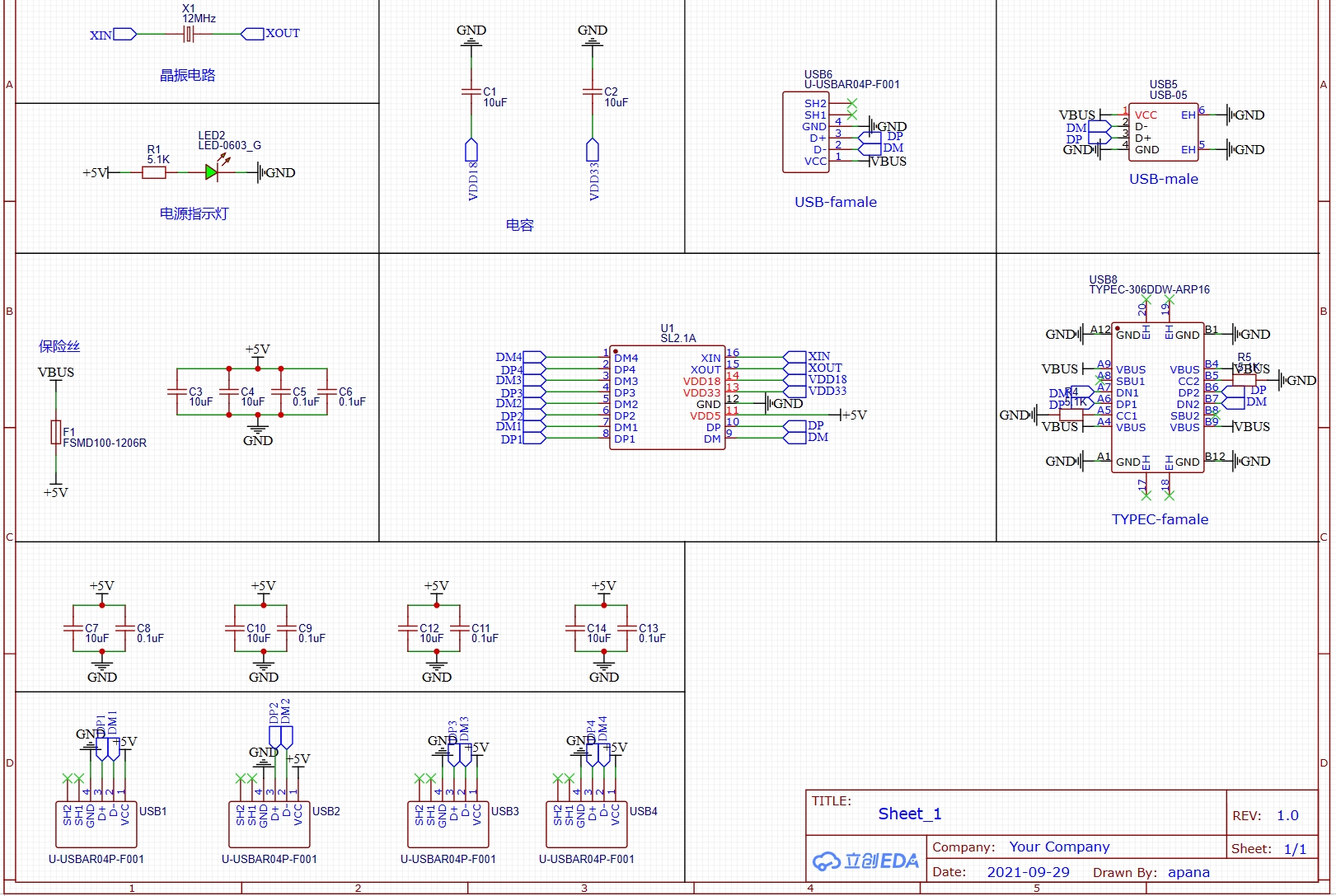Click the C1 10uF capacitor symbol

tap(471, 91)
